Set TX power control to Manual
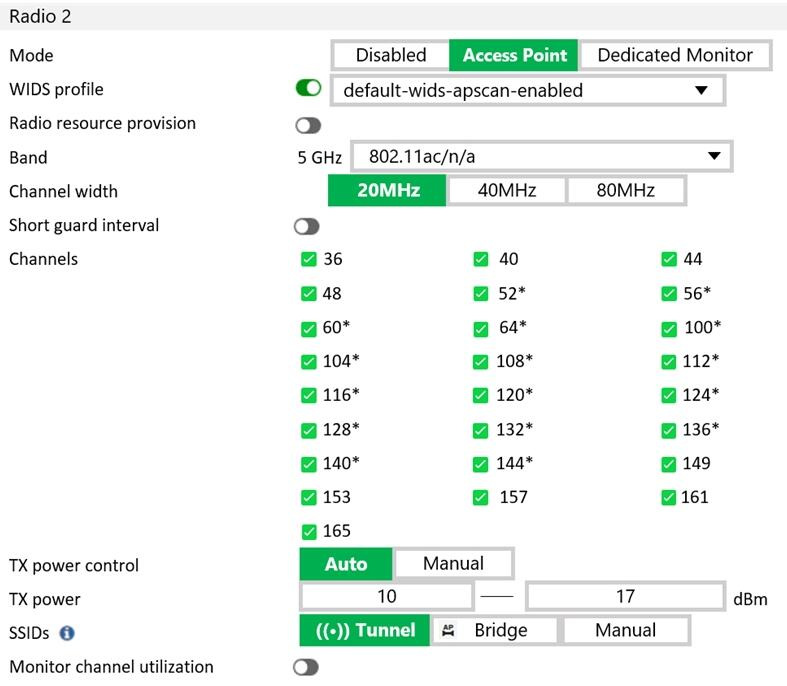The image size is (787, 686). [453, 564]
